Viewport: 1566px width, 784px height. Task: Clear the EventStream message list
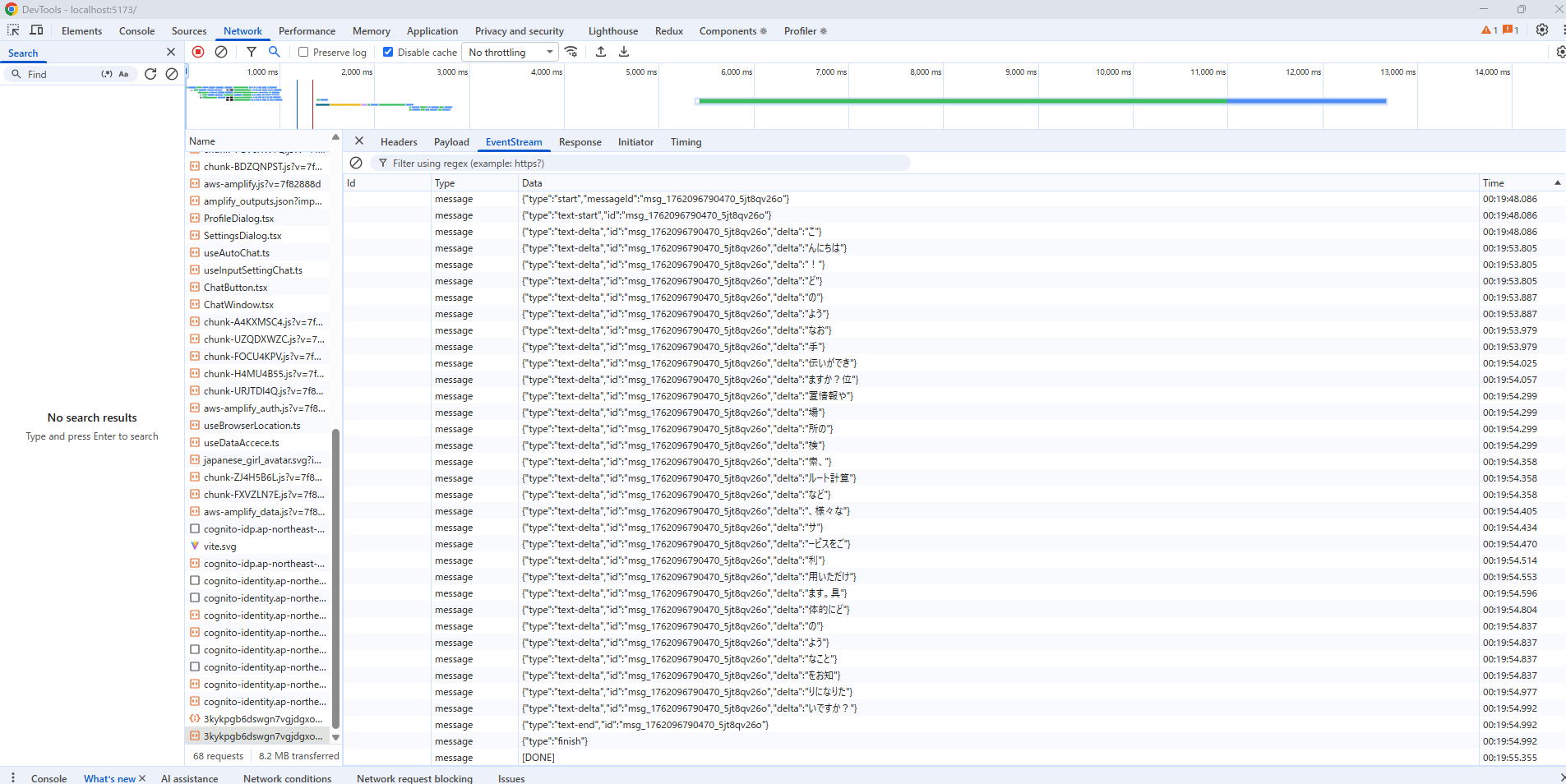coord(356,163)
